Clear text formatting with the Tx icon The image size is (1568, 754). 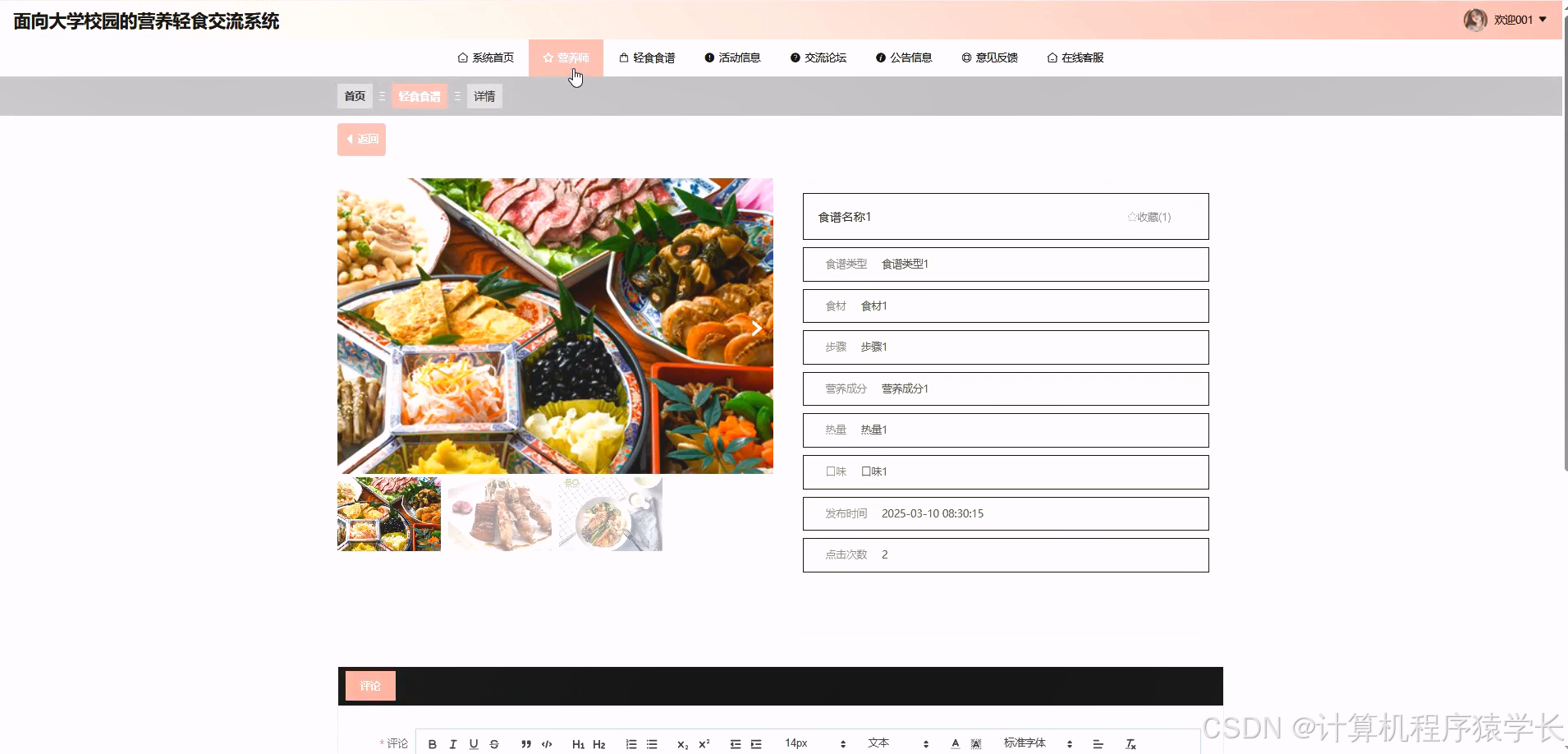tap(1130, 745)
